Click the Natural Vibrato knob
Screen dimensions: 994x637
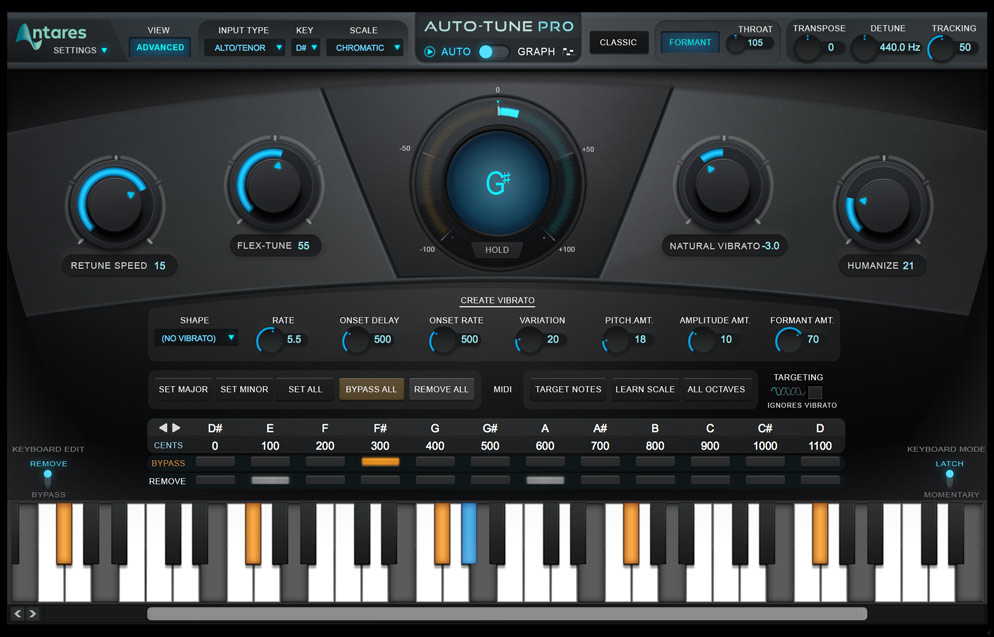coord(723,184)
